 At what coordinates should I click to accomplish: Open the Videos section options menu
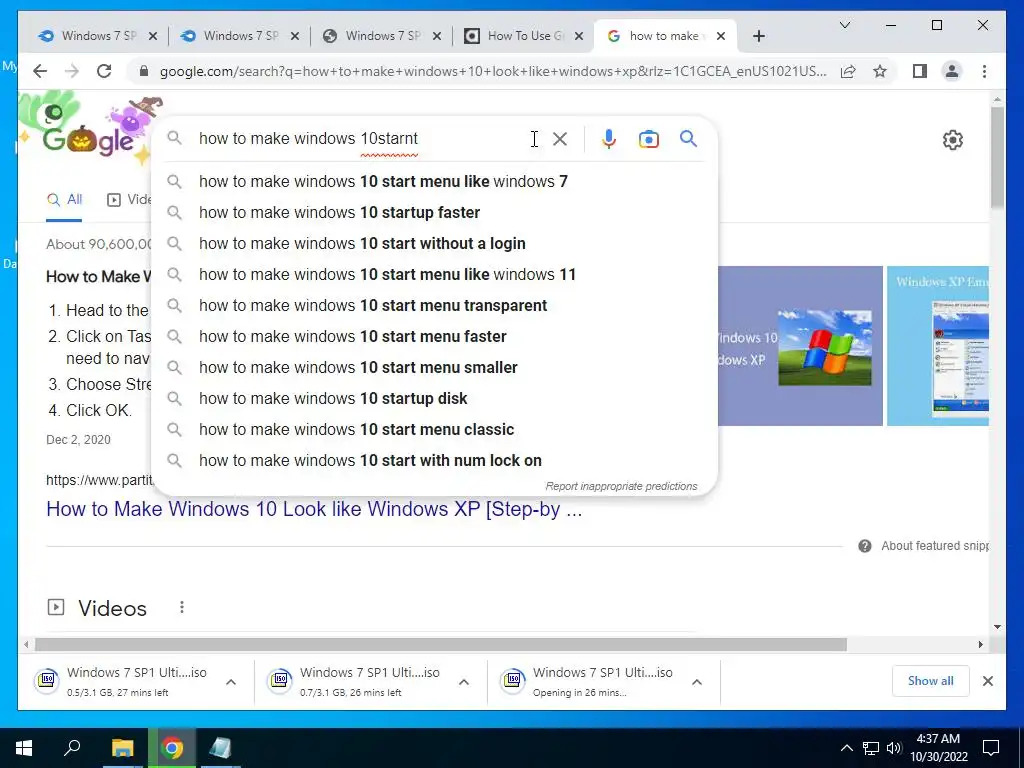(182, 608)
